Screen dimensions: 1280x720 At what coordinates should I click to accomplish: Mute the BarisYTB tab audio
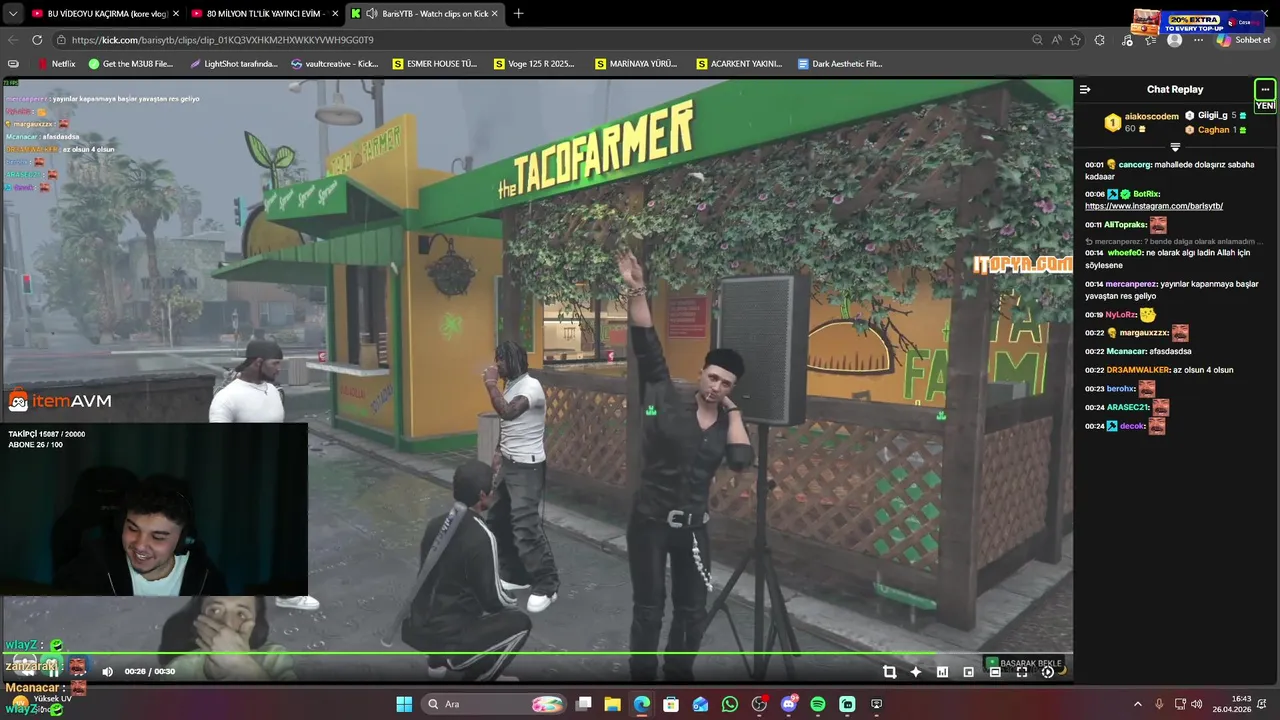point(371,14)
